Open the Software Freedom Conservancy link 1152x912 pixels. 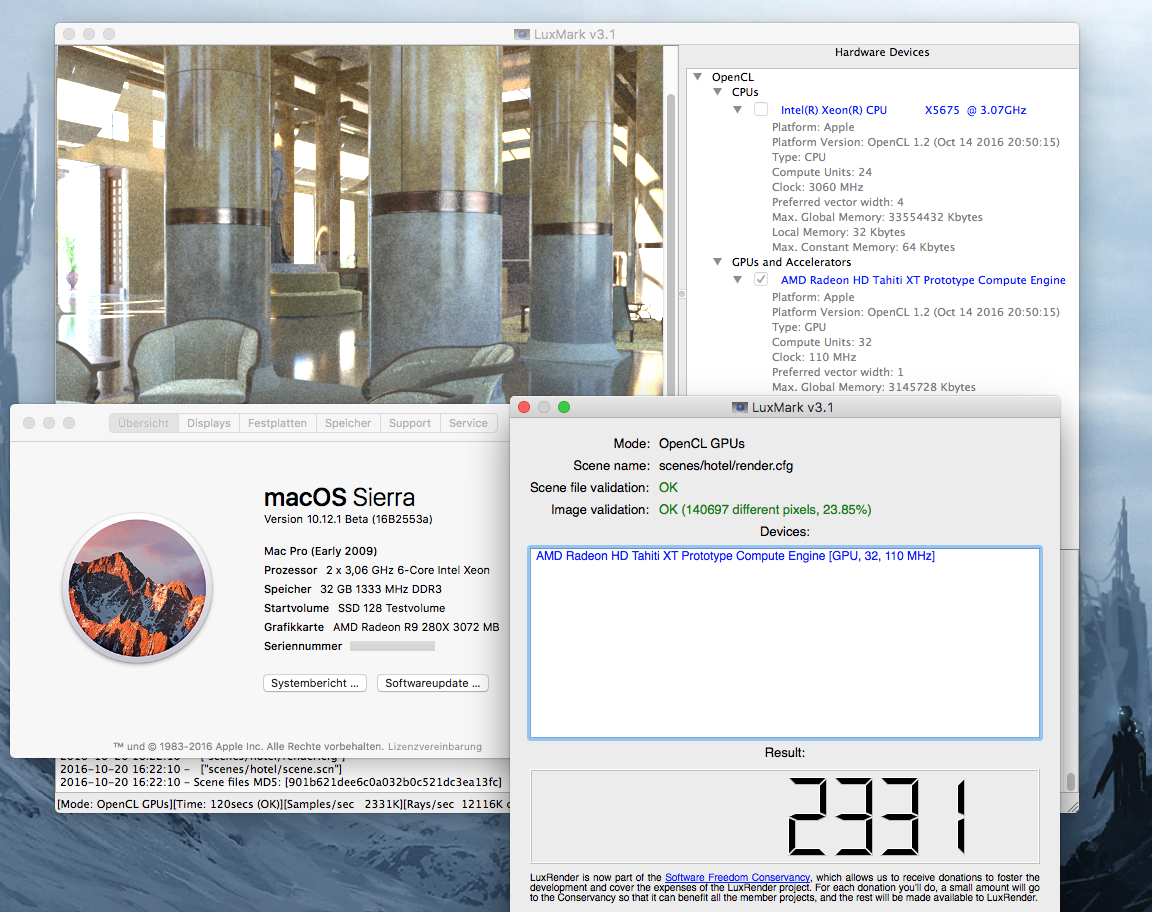pyautogui.click(x=737, y=878)
